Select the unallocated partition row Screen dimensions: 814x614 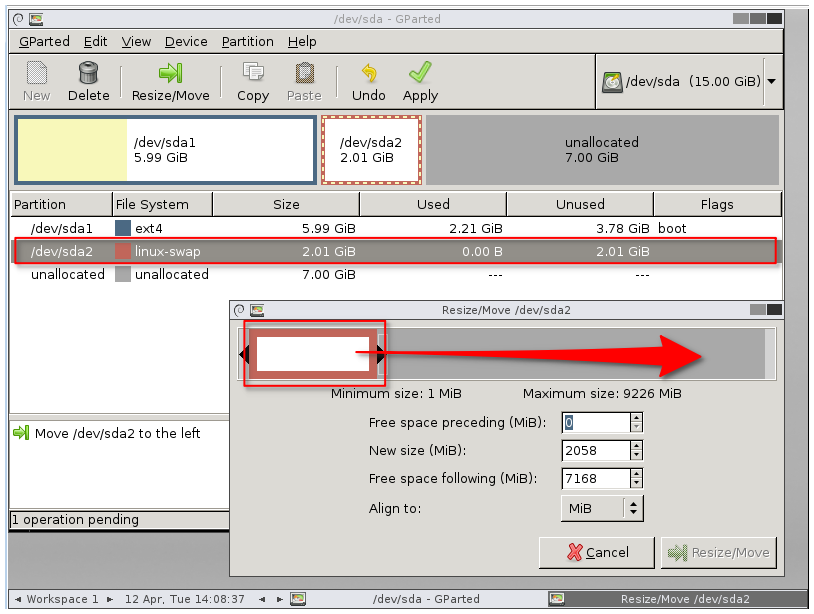397,274
